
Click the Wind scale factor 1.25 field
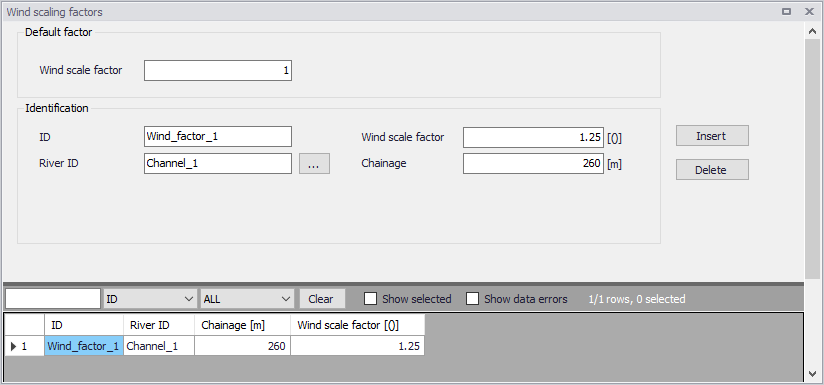pos(533,137)
